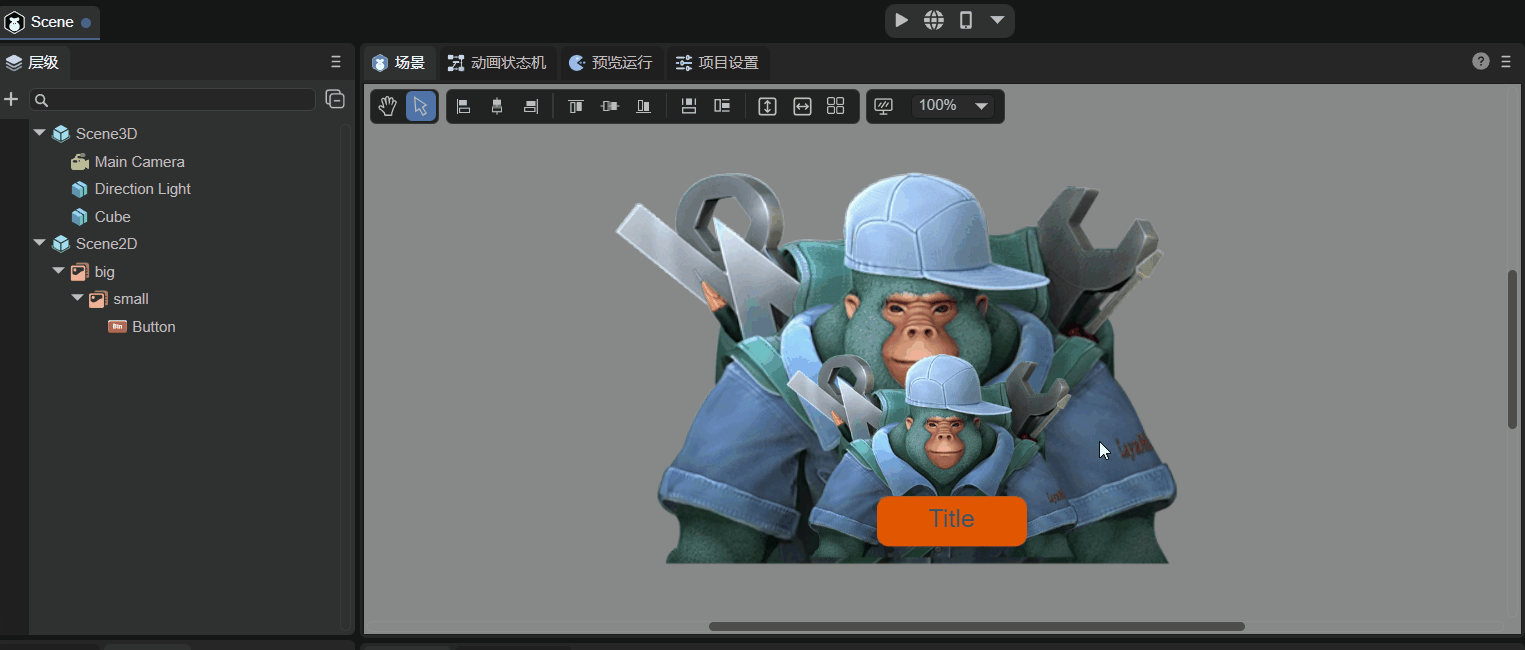Click the orange Title button in scene
This screenshot has width=1525, height=650.
click(x=951, y=520)
